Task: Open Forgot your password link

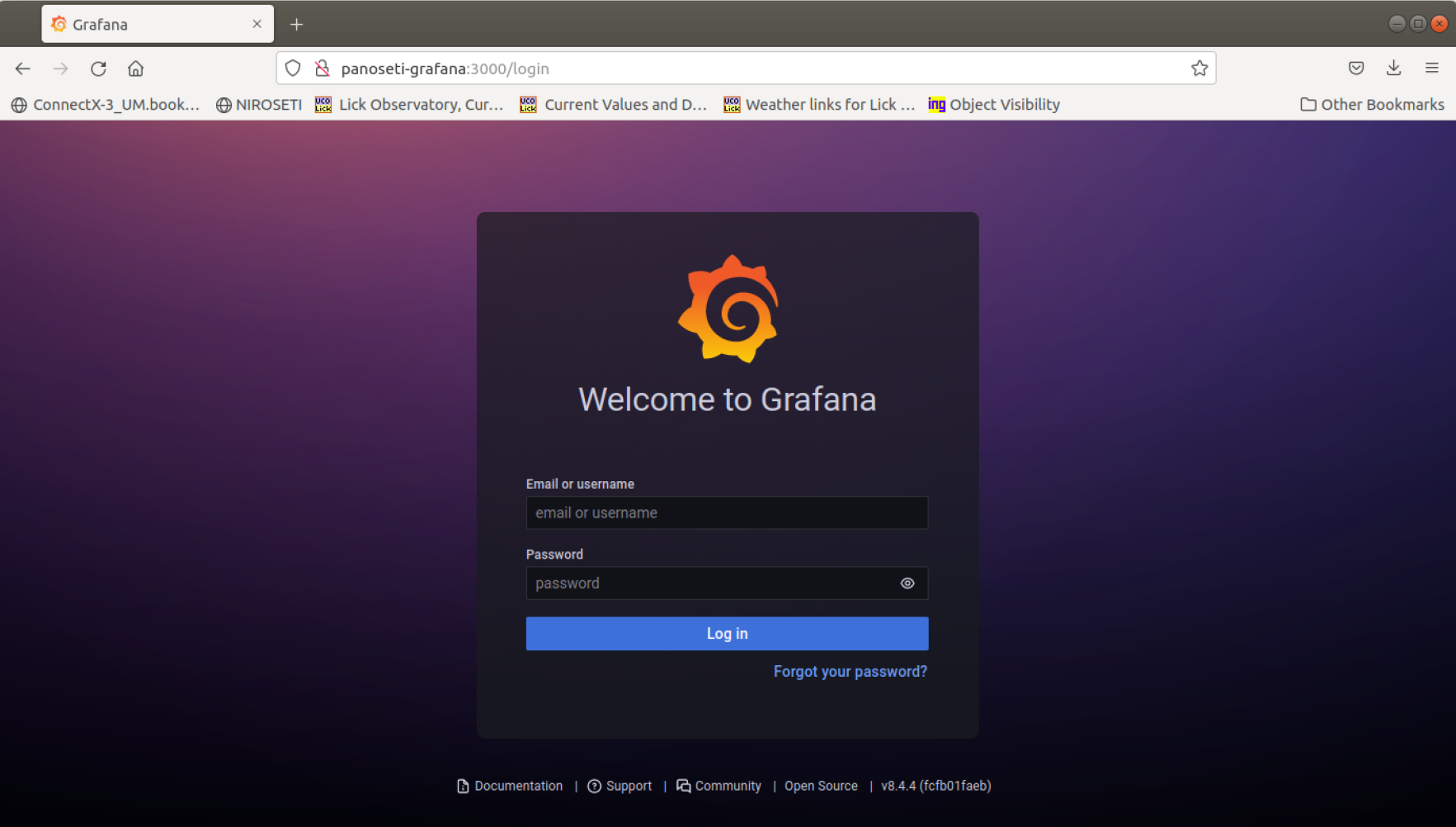Action: click(851, 672)
